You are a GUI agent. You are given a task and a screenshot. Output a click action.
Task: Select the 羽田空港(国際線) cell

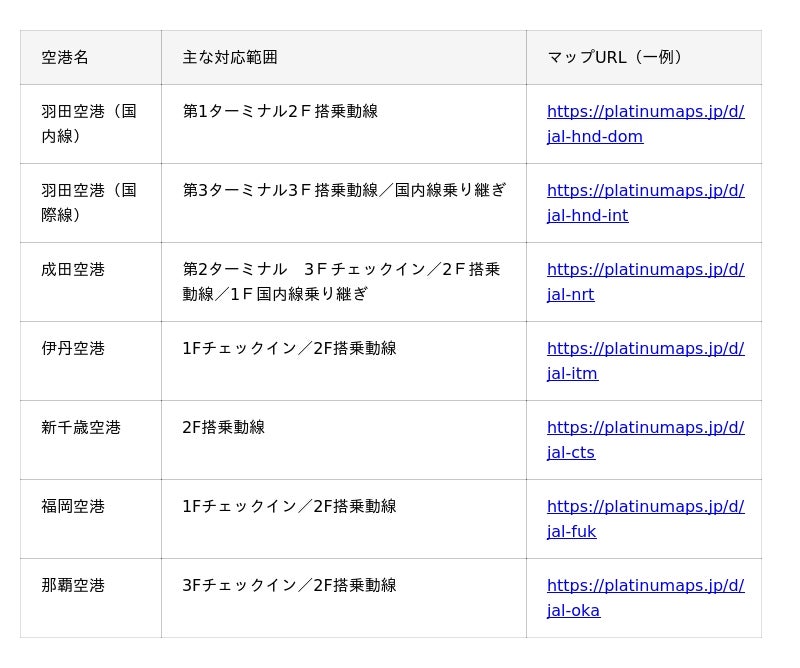89,203
